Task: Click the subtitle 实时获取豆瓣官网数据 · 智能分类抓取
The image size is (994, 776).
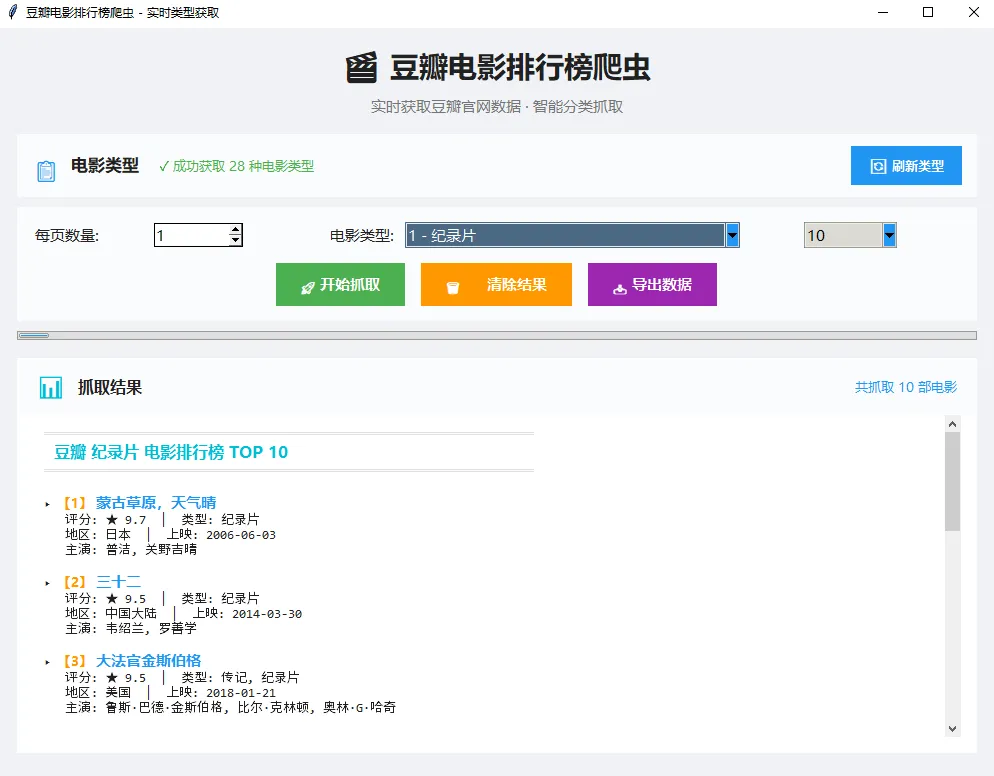Action: (497, 107)
